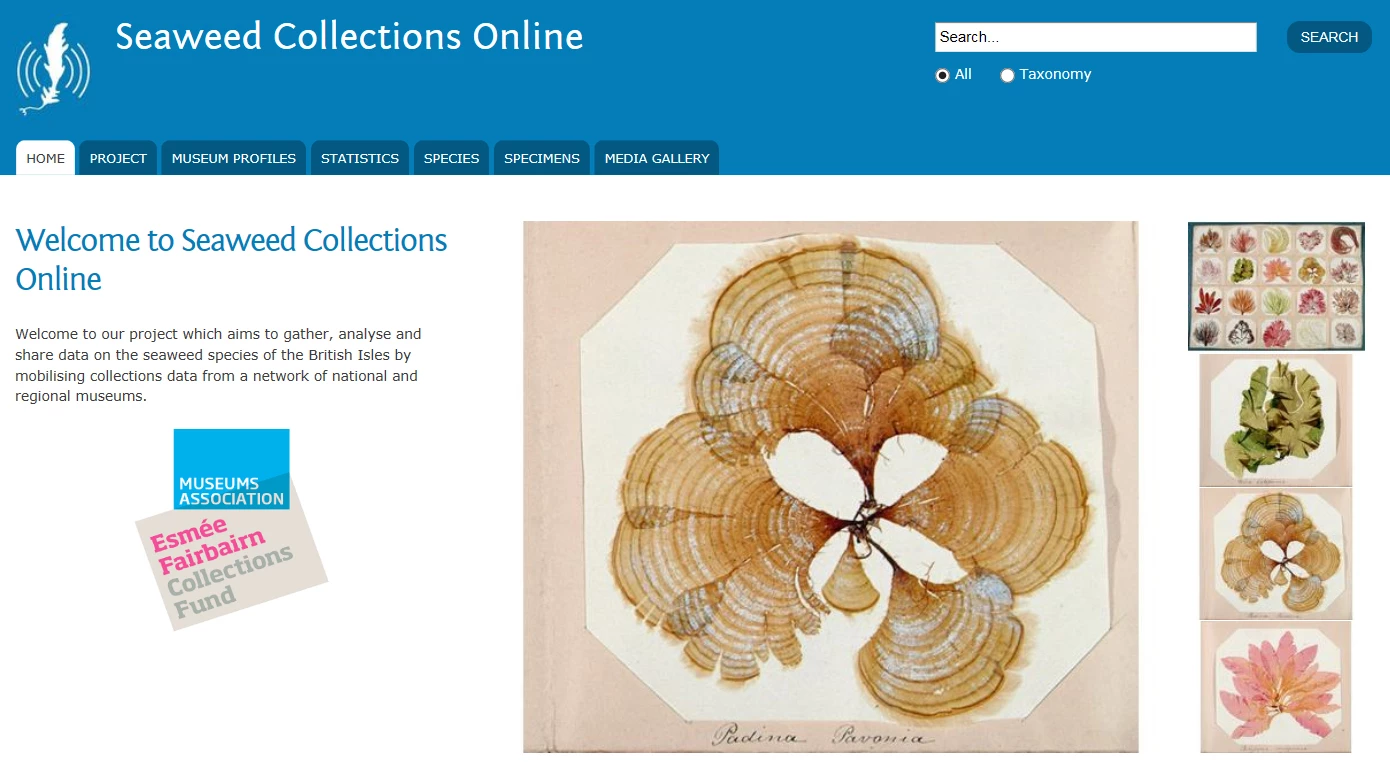
Task: Select the Taxonomy search radio button
Action: (1007, 75)
